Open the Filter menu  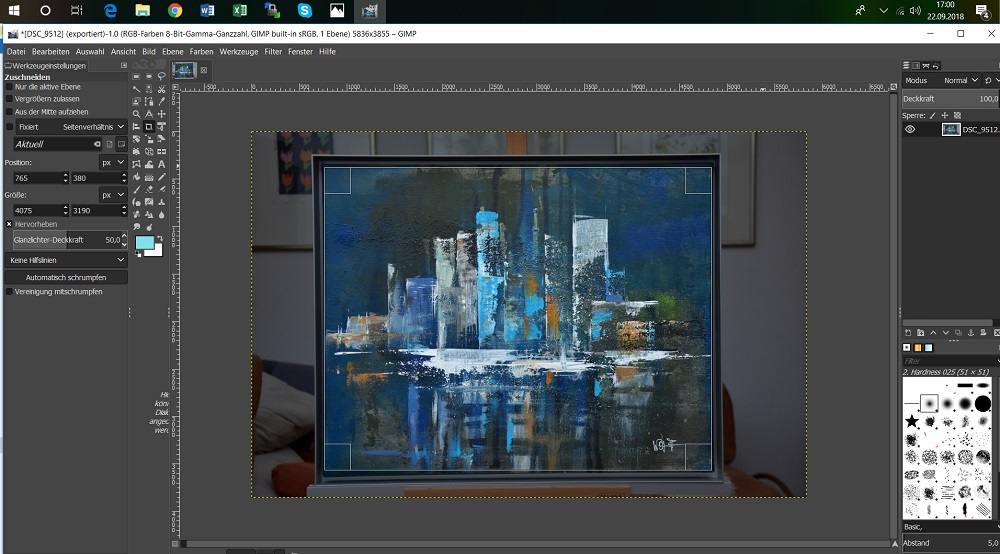point(273,51)
